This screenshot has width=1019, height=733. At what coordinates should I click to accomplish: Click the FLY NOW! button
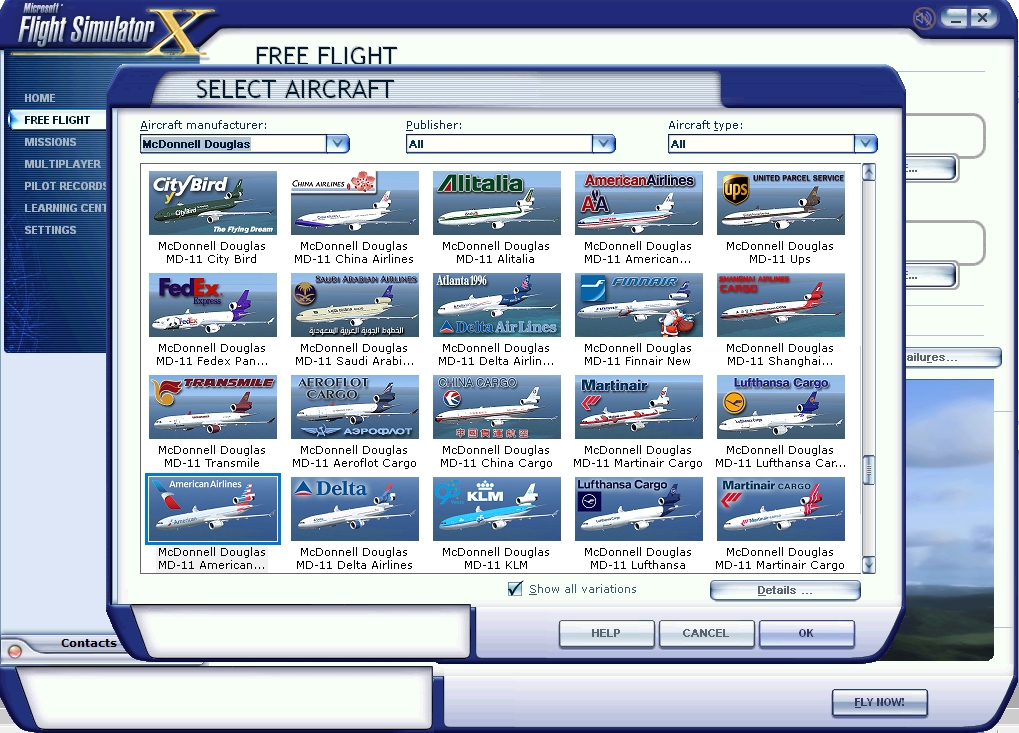click(x=879, y=702)
